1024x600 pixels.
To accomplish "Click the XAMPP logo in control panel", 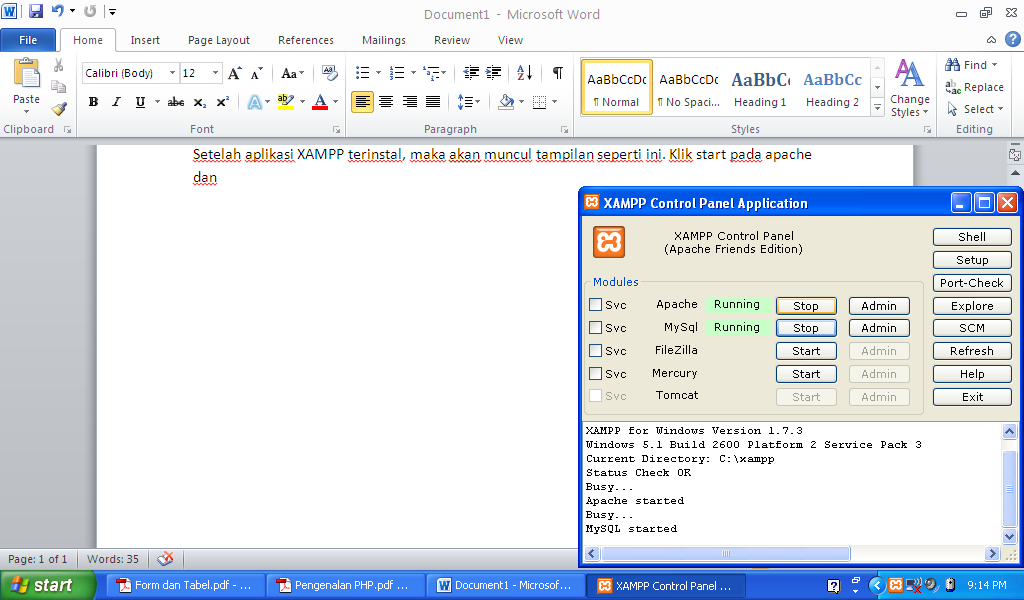I will coord(609,242).
